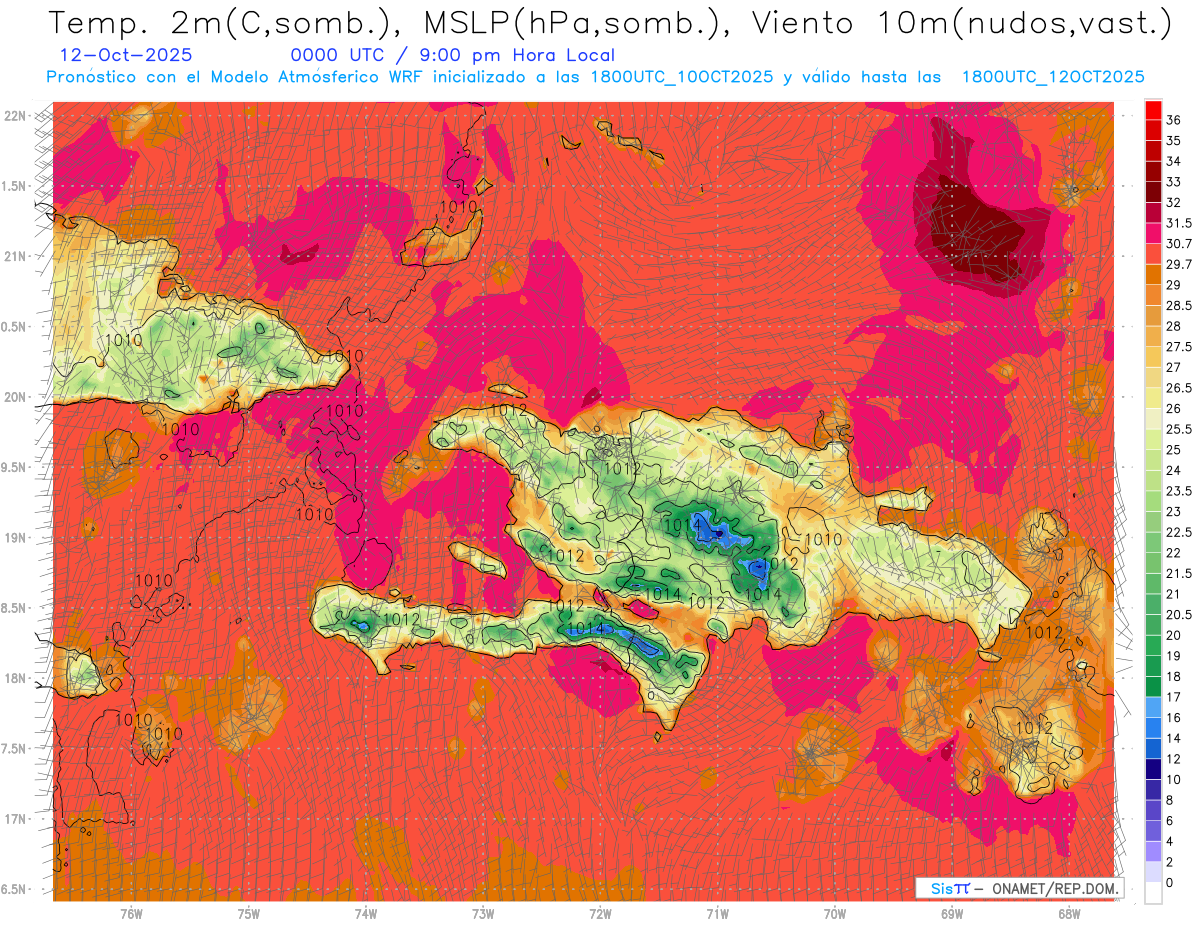The image size is (1200, 927).
Task: Click the '75W' longitude label
Action: point(249,913)
